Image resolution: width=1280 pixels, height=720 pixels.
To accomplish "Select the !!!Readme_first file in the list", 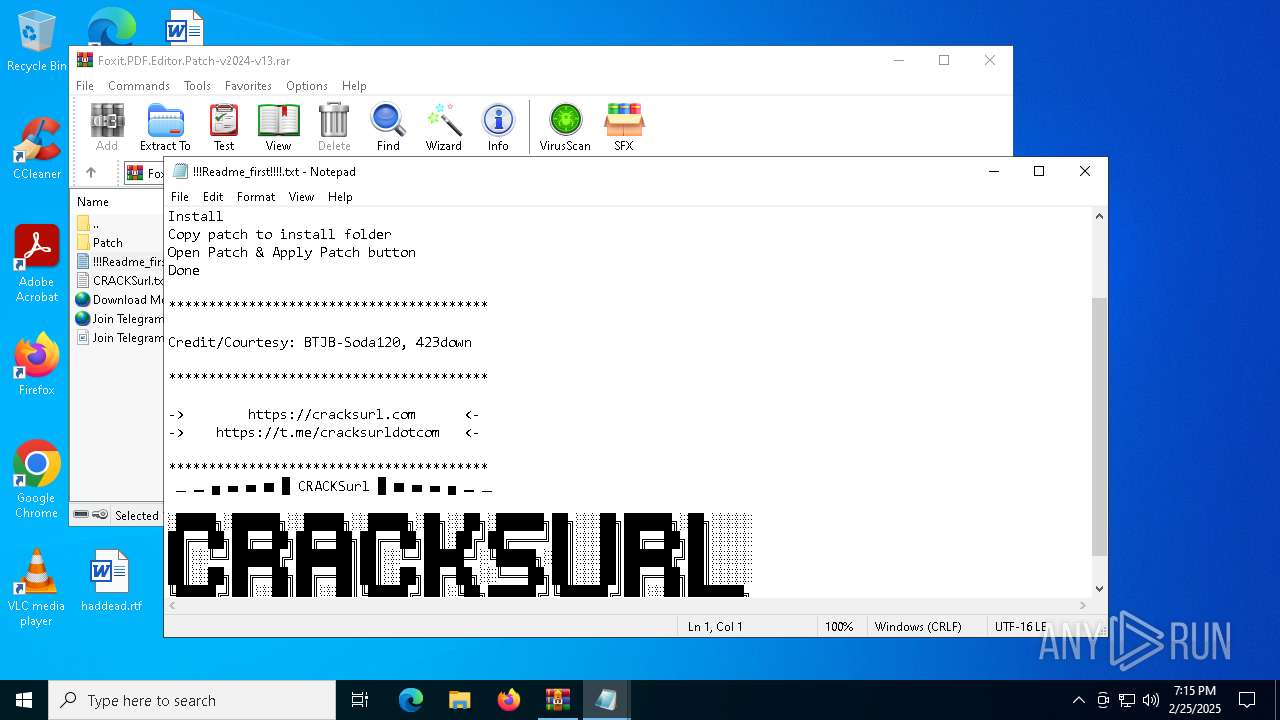I will pos(120,261).
